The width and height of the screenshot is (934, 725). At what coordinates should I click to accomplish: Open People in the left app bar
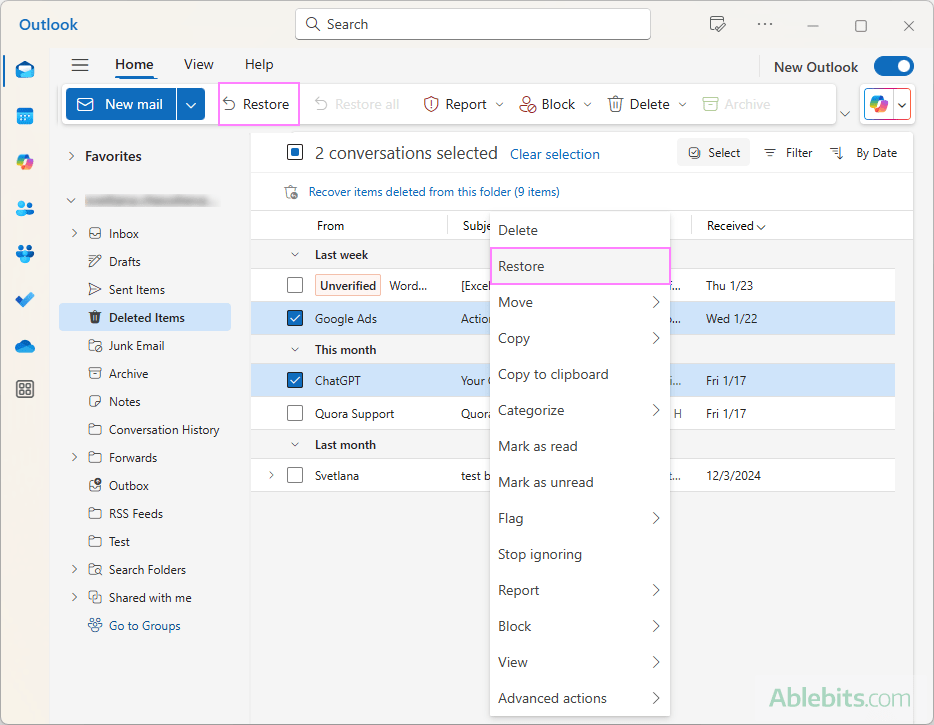click(25, 208)
